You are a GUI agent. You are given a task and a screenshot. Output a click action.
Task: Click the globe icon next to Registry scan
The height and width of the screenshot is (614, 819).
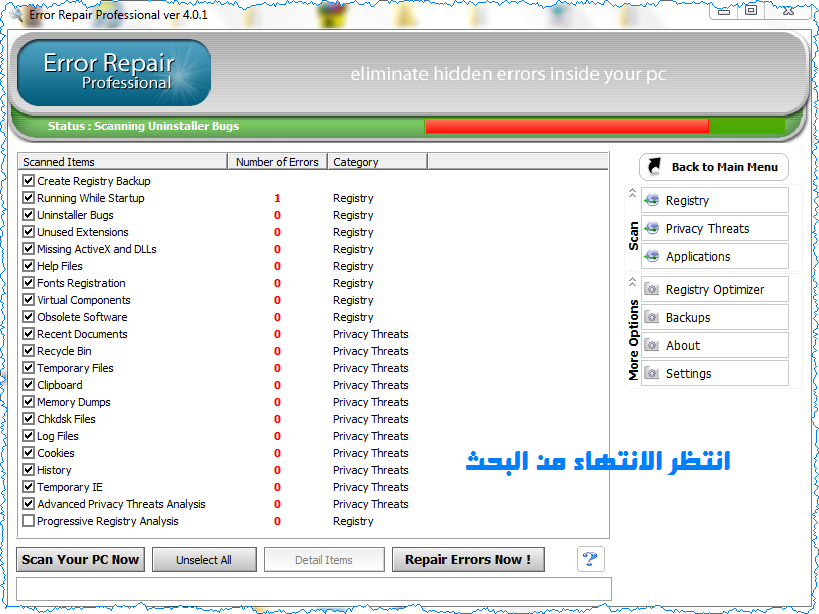coord(652,200)
